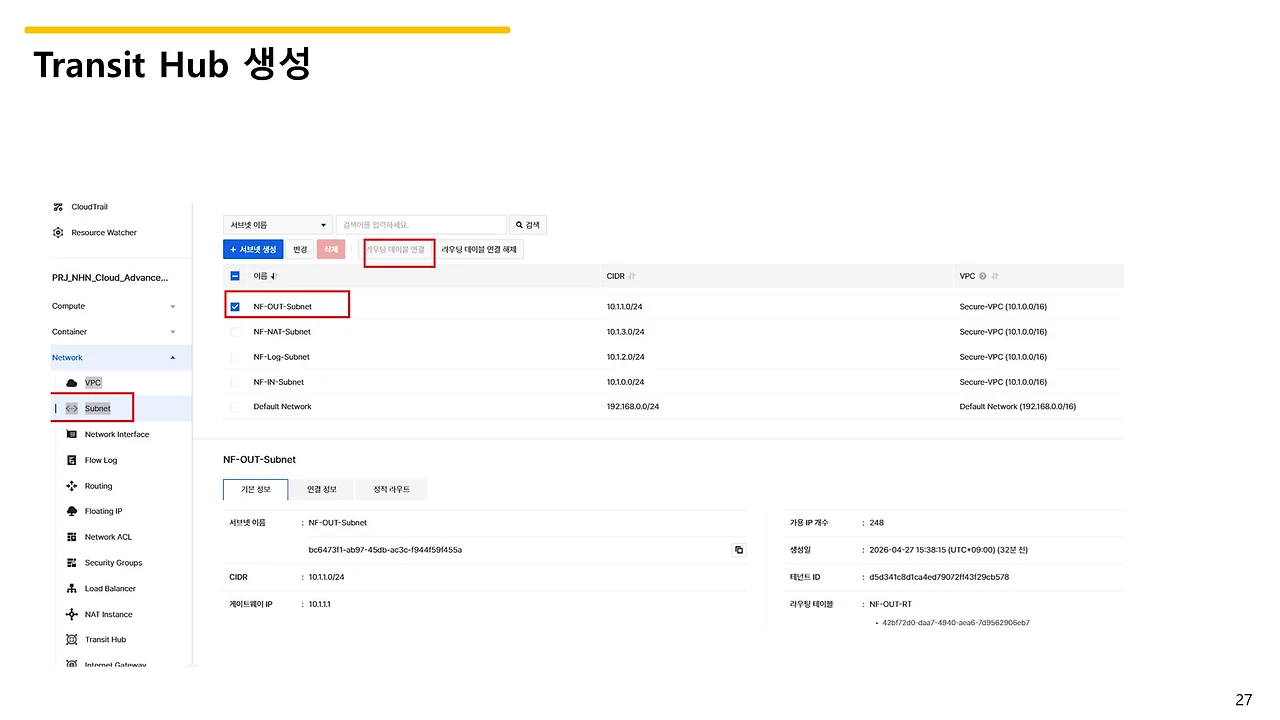The height and width of the screenshot is (720, 1280).
Task: Copy subnet ID with copy icon
Action: pos(739,550)
